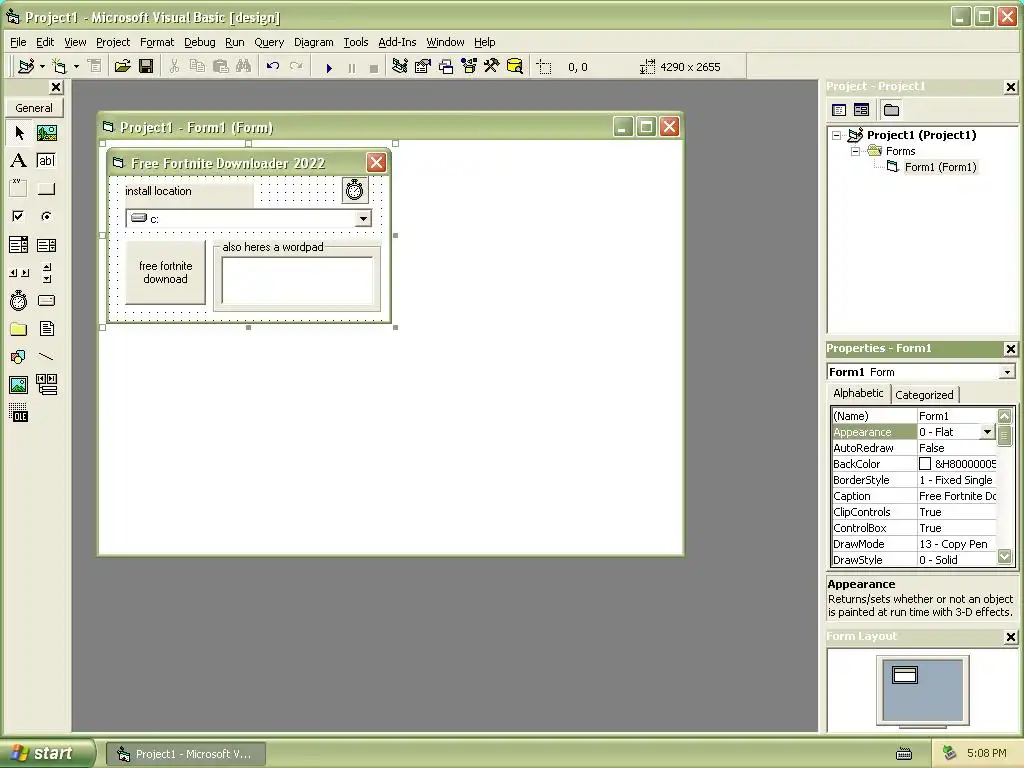The image size is (1024, 768).
Task: Open the Object Browser from the toolbar
Action: click(469, 66)
